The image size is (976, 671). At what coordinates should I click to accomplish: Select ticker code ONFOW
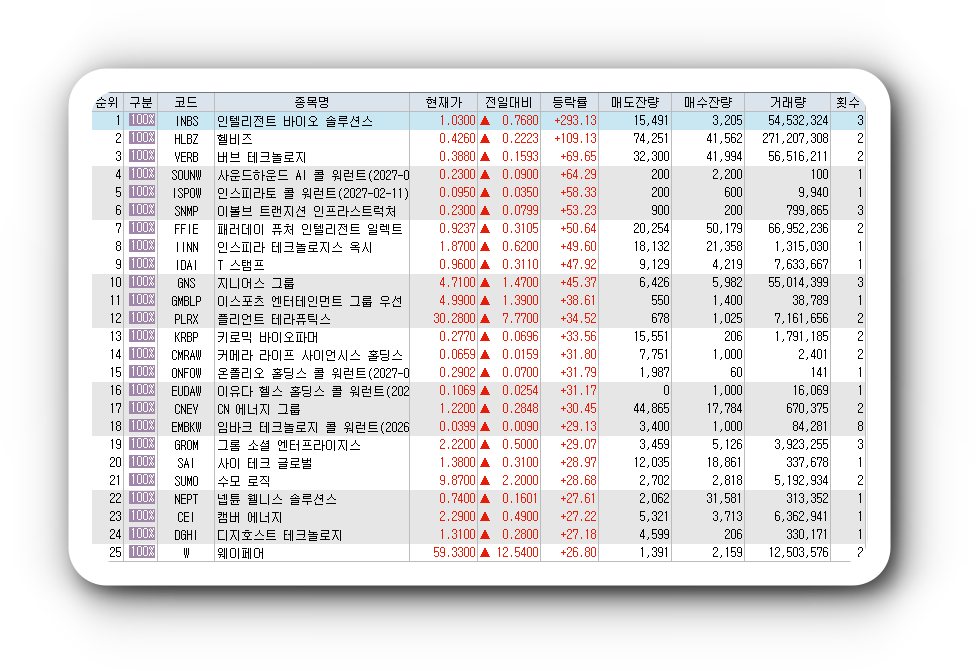click(186, 373)
